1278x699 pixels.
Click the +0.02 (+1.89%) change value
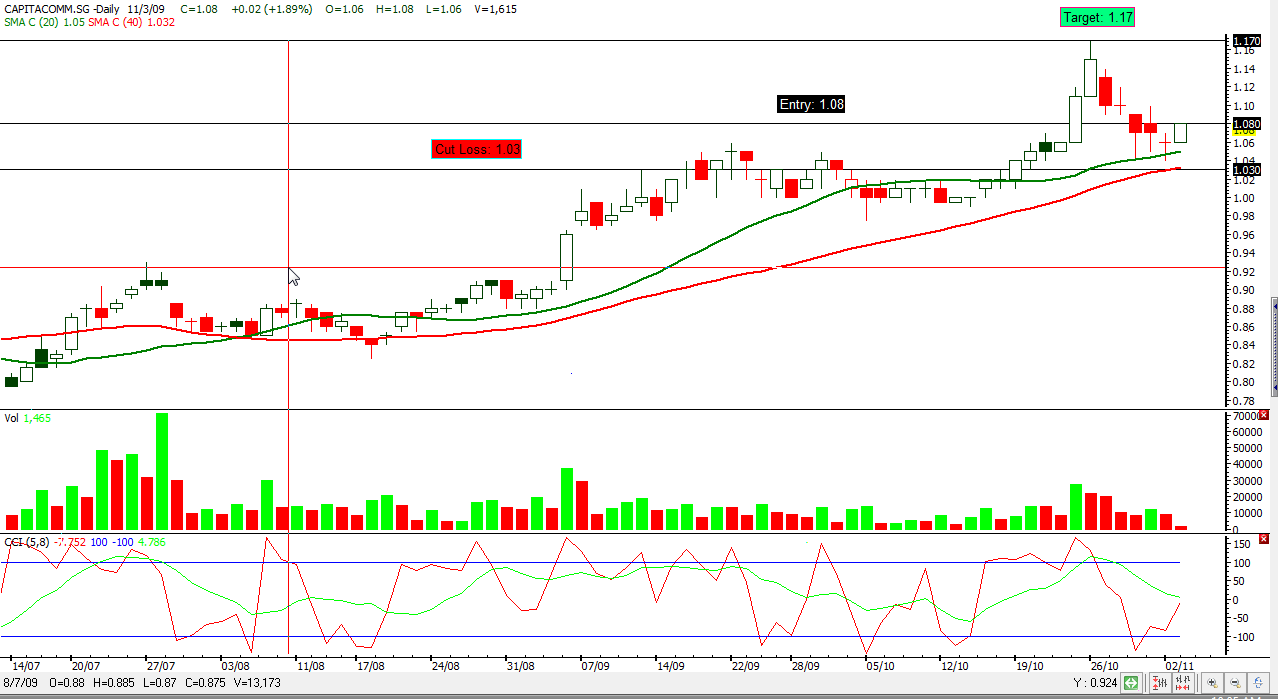click(271, 8)
